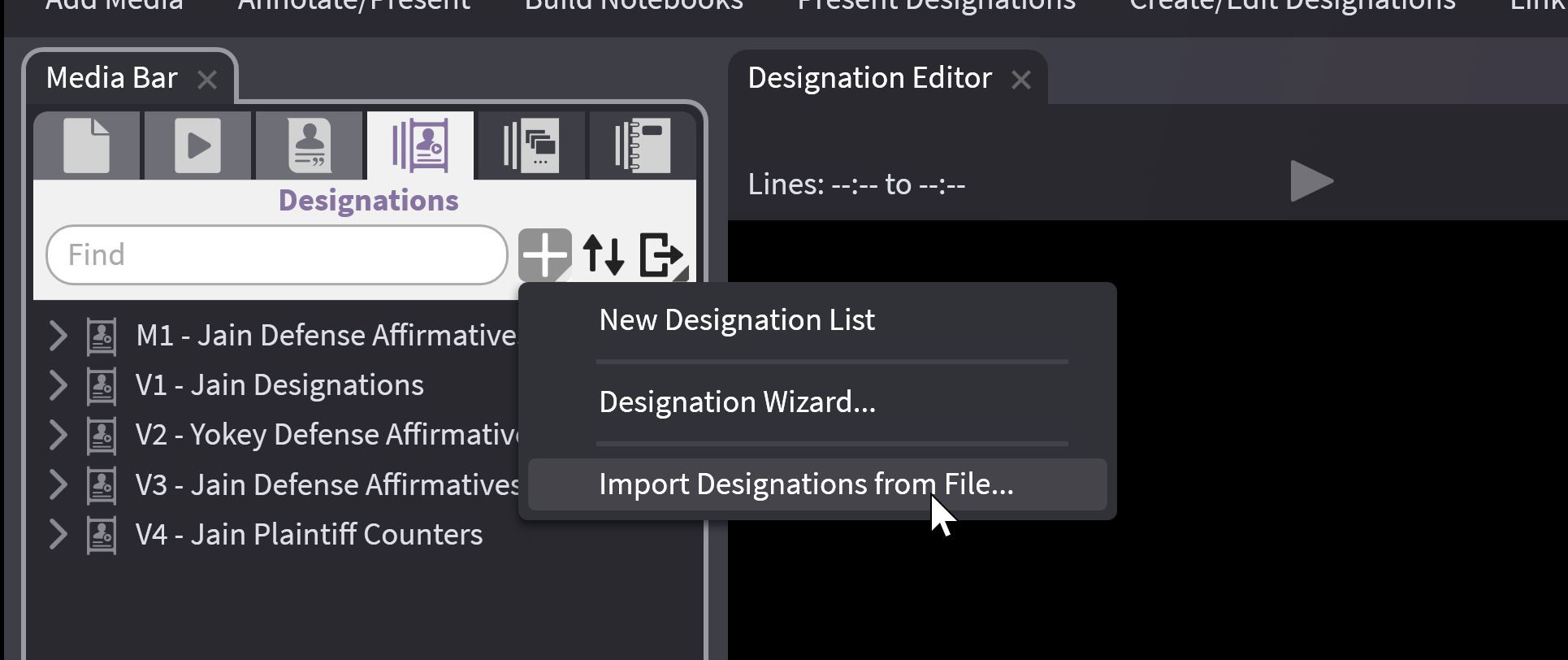
Task: Choose New Designation List from menu
Action: click(x=736, y=320)
